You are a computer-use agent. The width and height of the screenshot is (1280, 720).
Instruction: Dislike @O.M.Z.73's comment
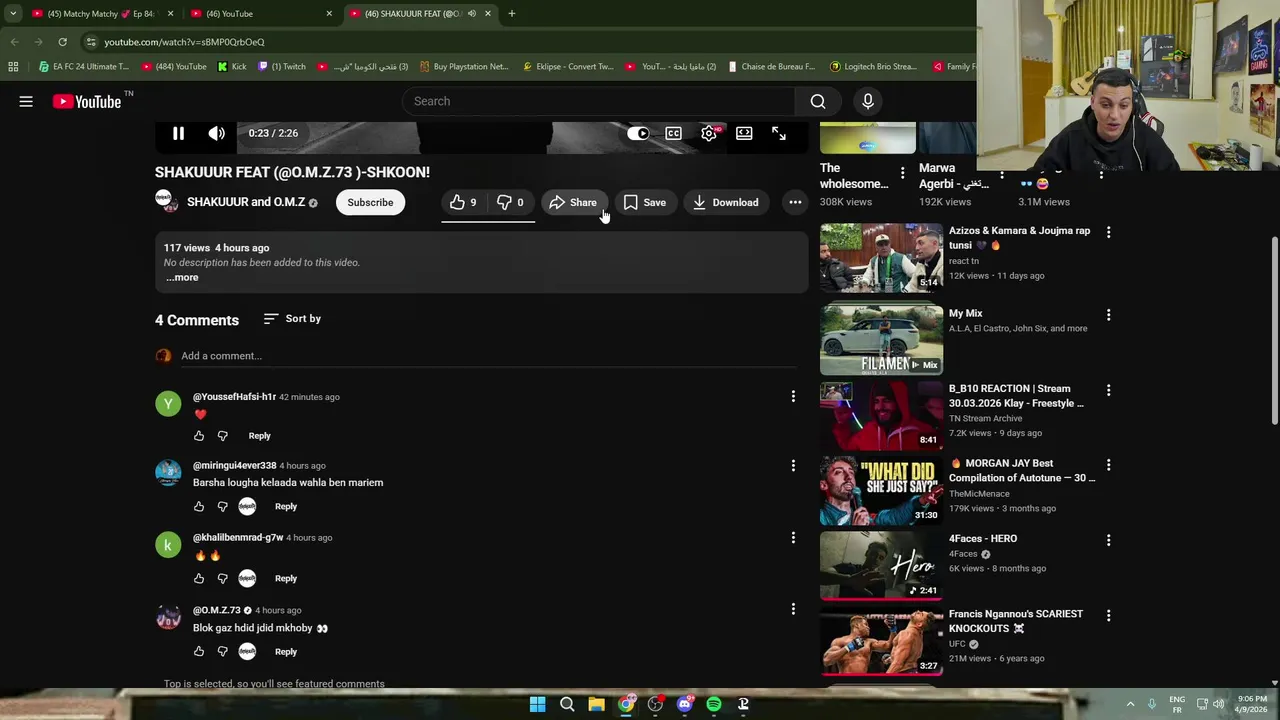[223, 651]
